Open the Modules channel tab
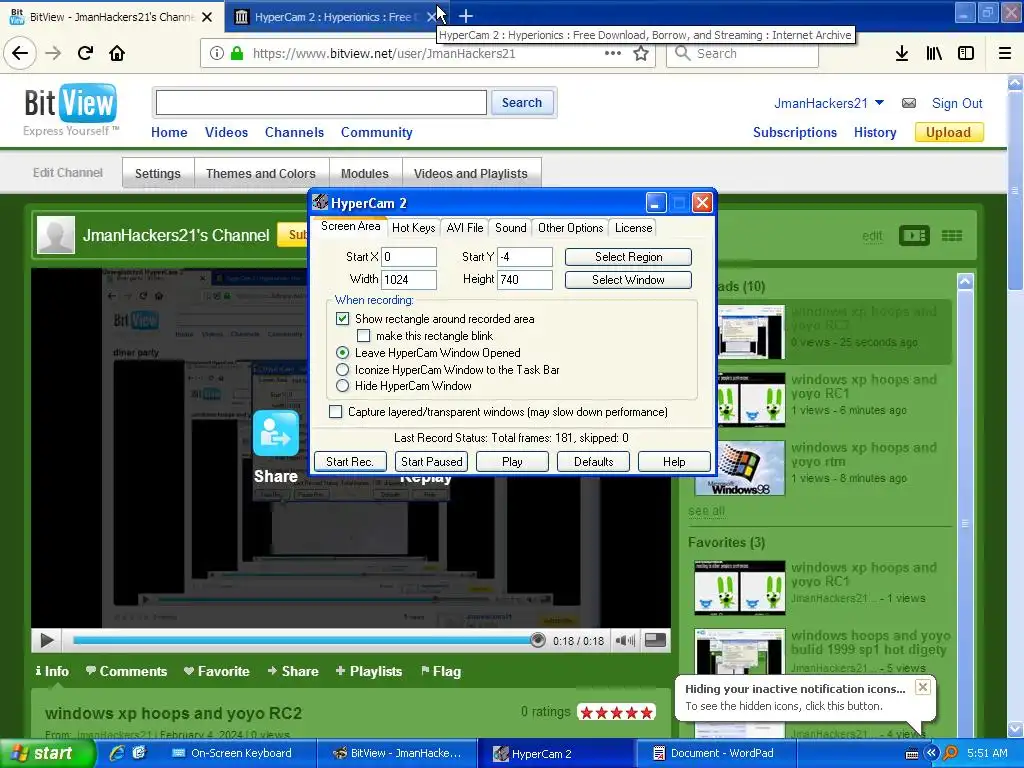Image resolution: width=1024 pixels, height=768 pixels. 364,174
